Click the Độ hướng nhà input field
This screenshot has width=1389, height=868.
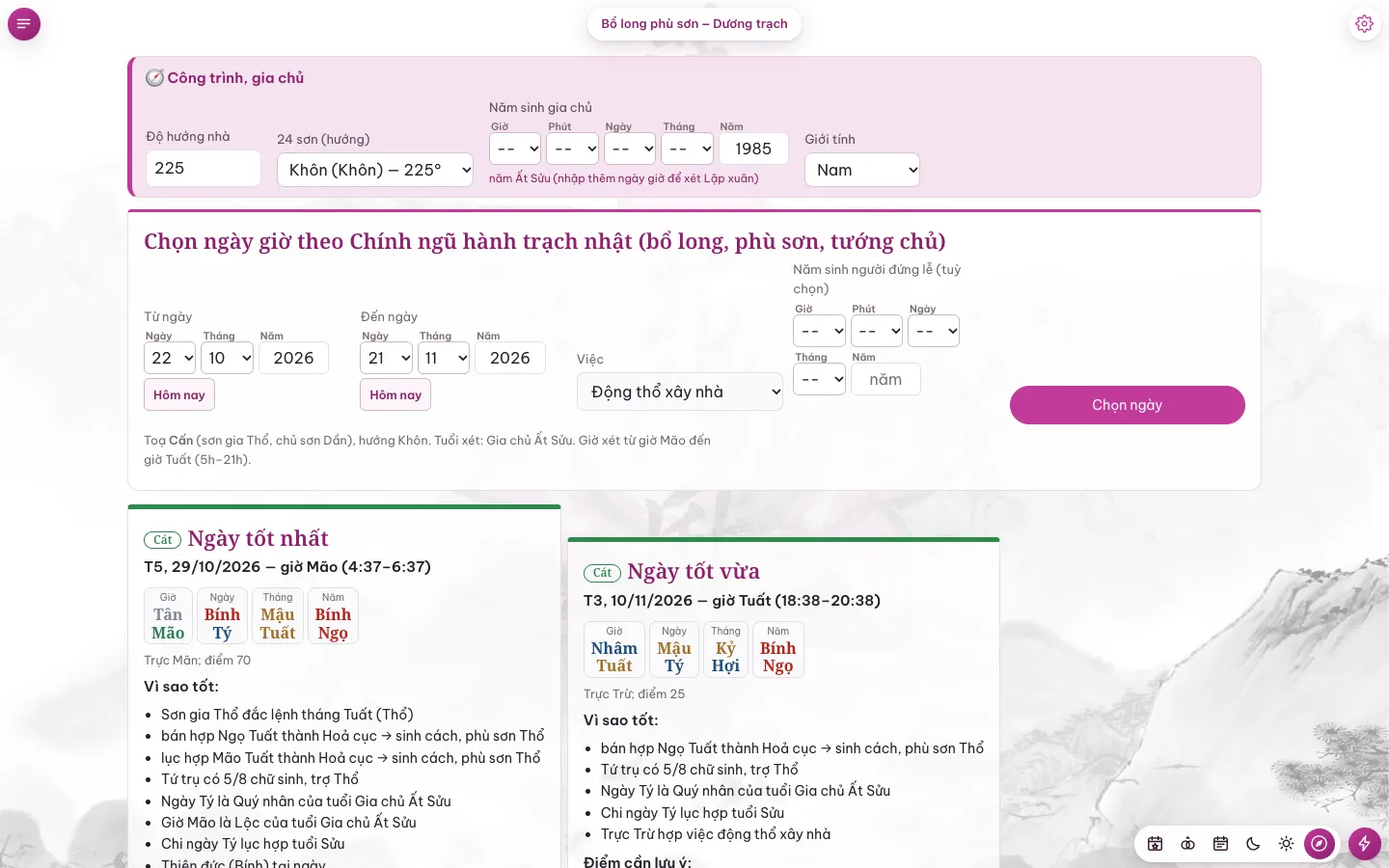tap(204, 168)
